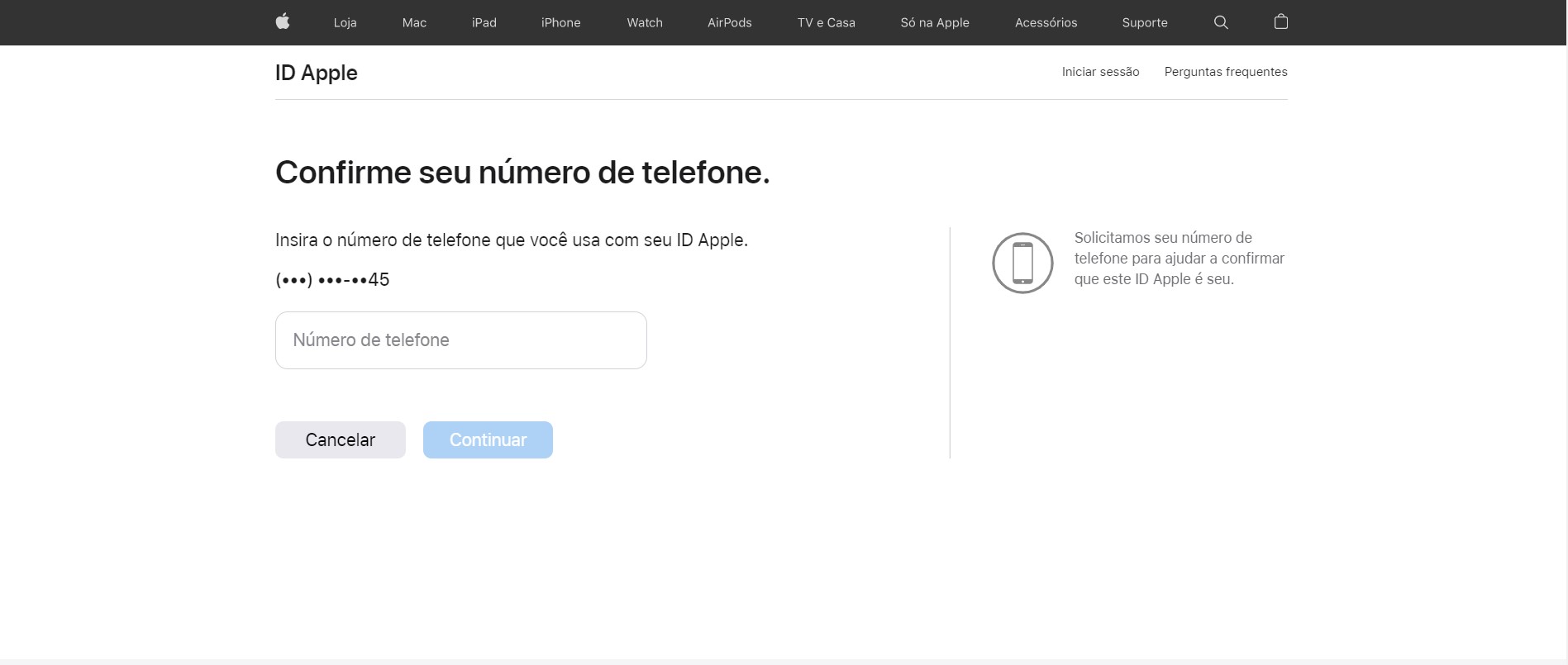Click the 'Solicitamos seu número' explanation text
The image size is (1568, 665).
click(x=1180, y=259)
